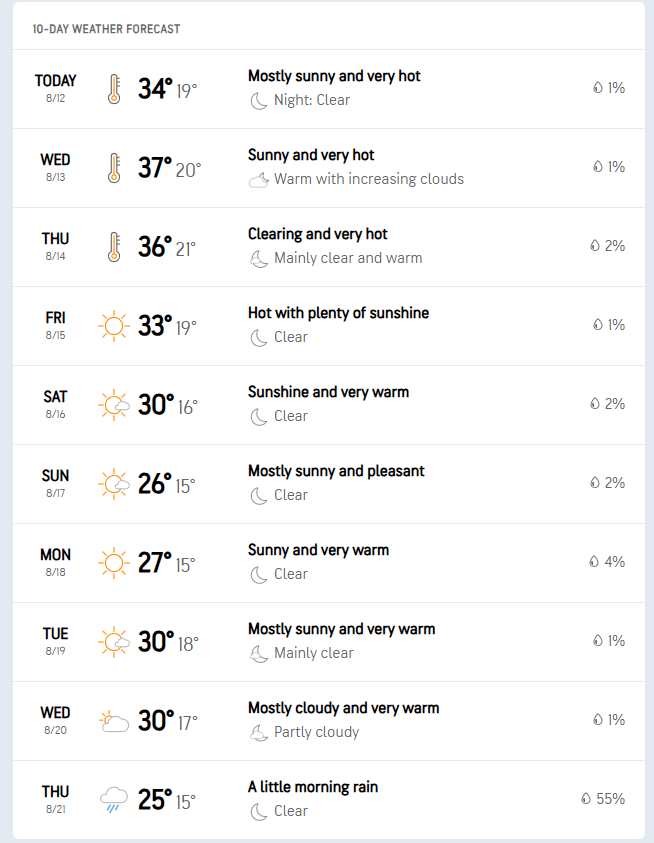654x843 pixels.
Task: Click the raindrop icon next to 55%
Action: pos(586,799)
